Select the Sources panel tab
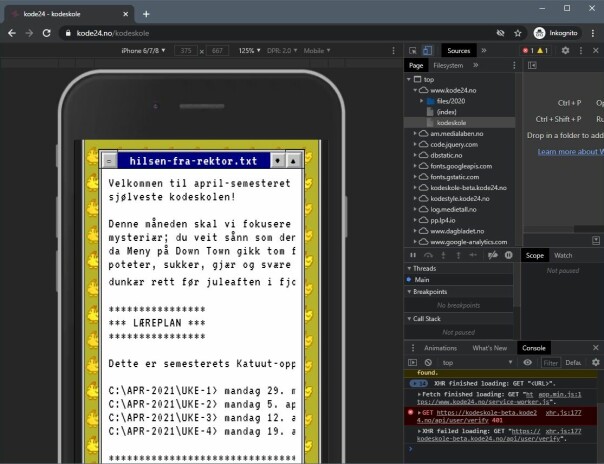The width and height of the screenshot is (604, 464). (458, 50)
